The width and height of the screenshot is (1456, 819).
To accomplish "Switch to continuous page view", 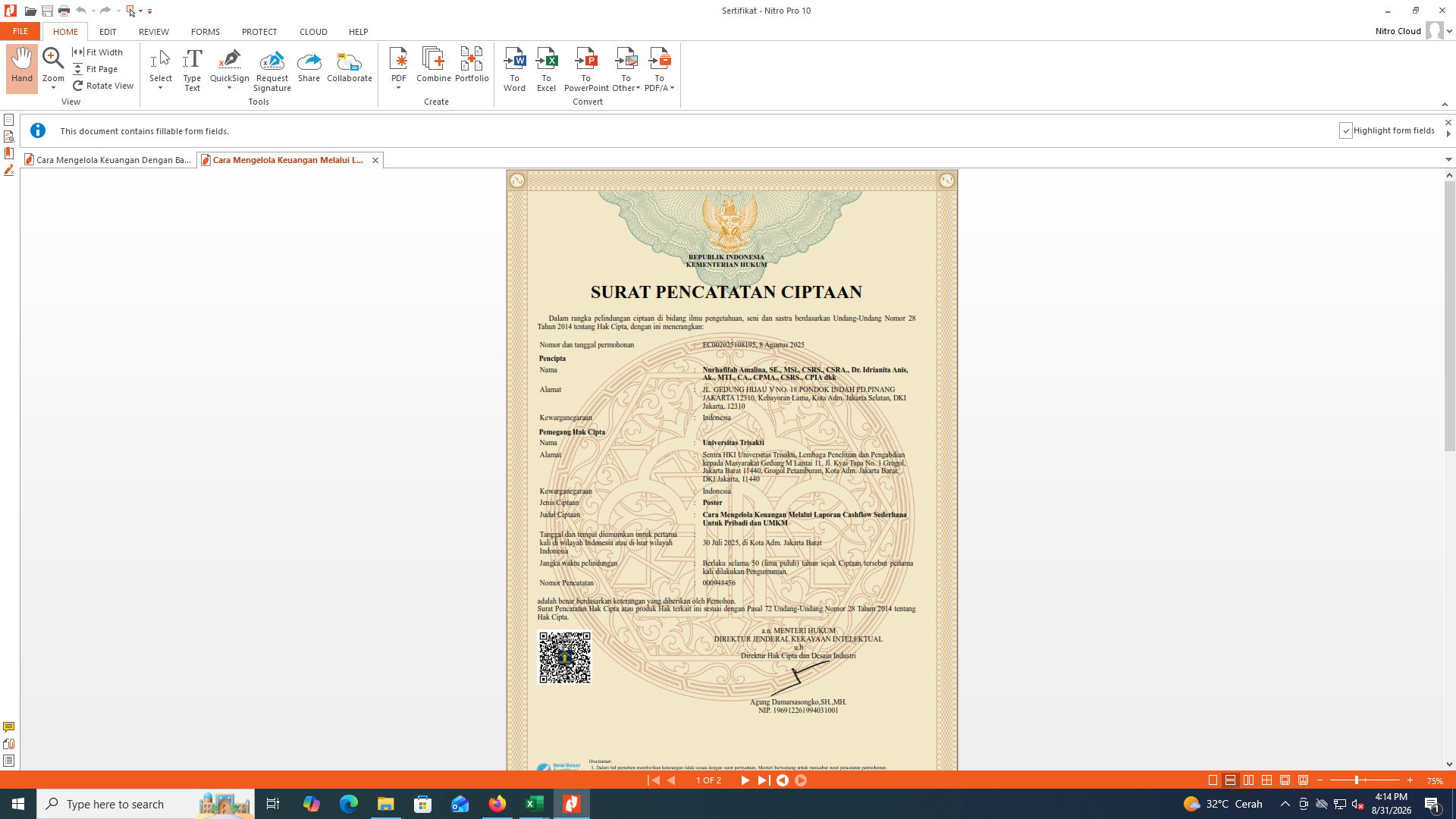I will click(x=1231, y=780).
